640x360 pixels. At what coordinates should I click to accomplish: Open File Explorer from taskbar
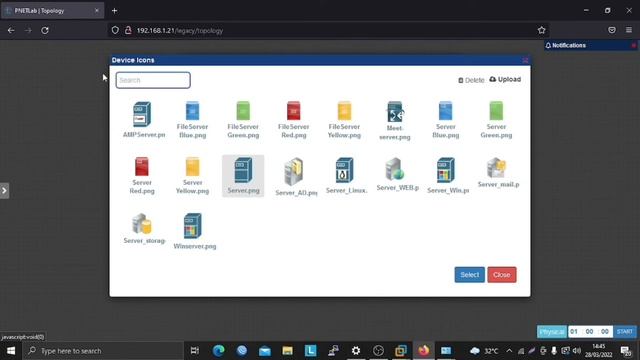(x=287, y=351)
